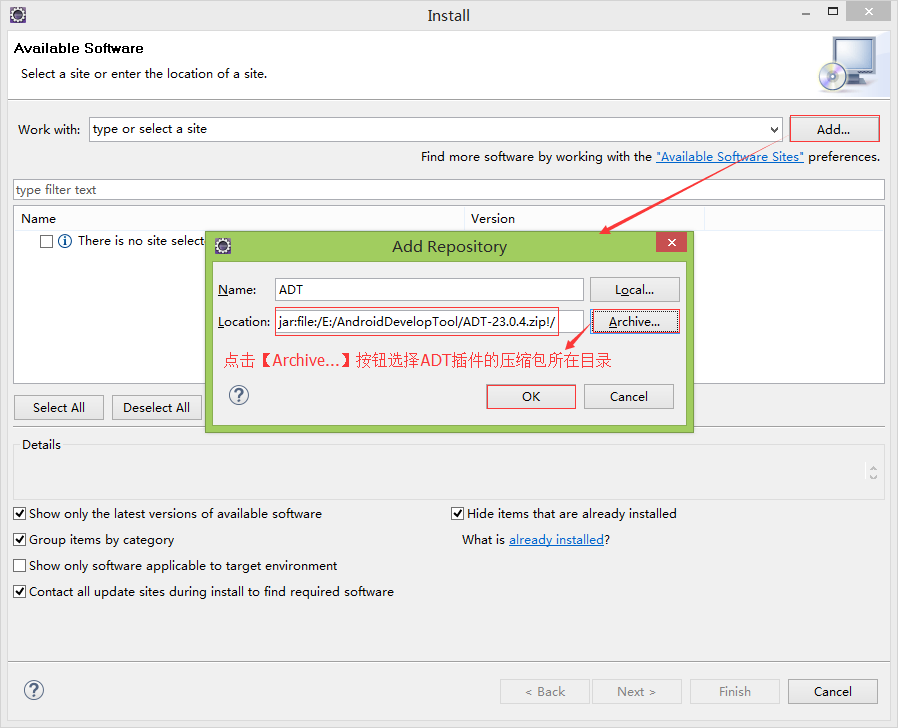Open Available Software Sites preferences link
This screenshot has width=898, height=728.
[x=730, y=157]
